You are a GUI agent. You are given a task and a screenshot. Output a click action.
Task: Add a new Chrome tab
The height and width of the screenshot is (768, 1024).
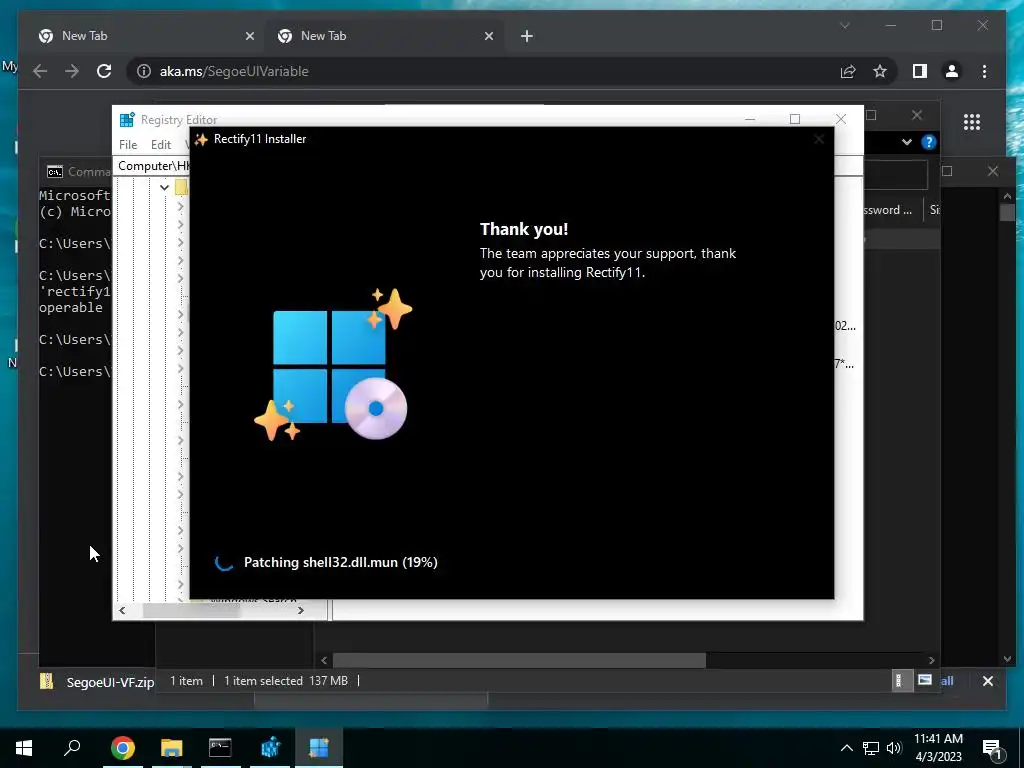[x=527, y=36]
